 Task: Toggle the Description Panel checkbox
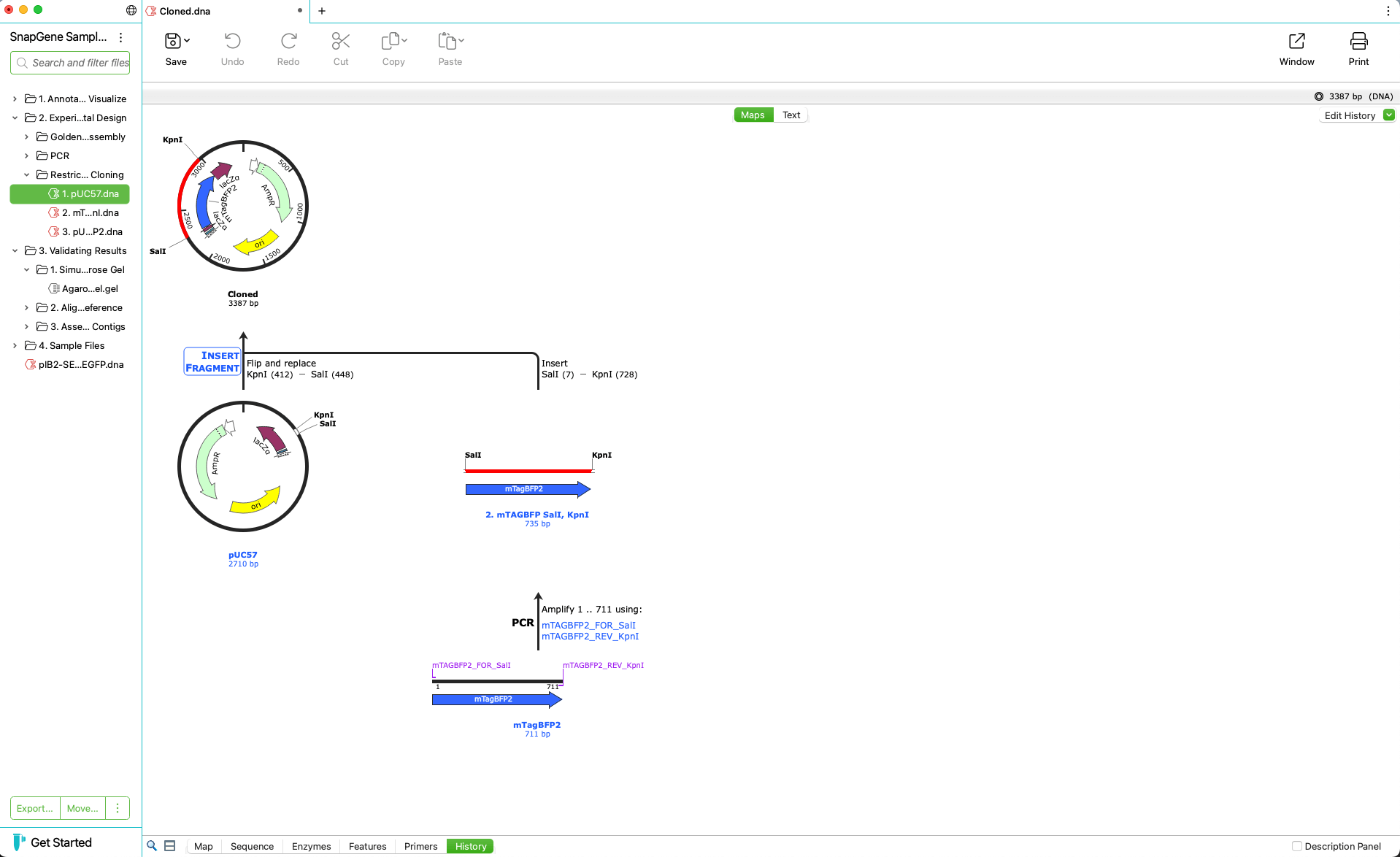pyautogui.click(x=1297, y=846)
